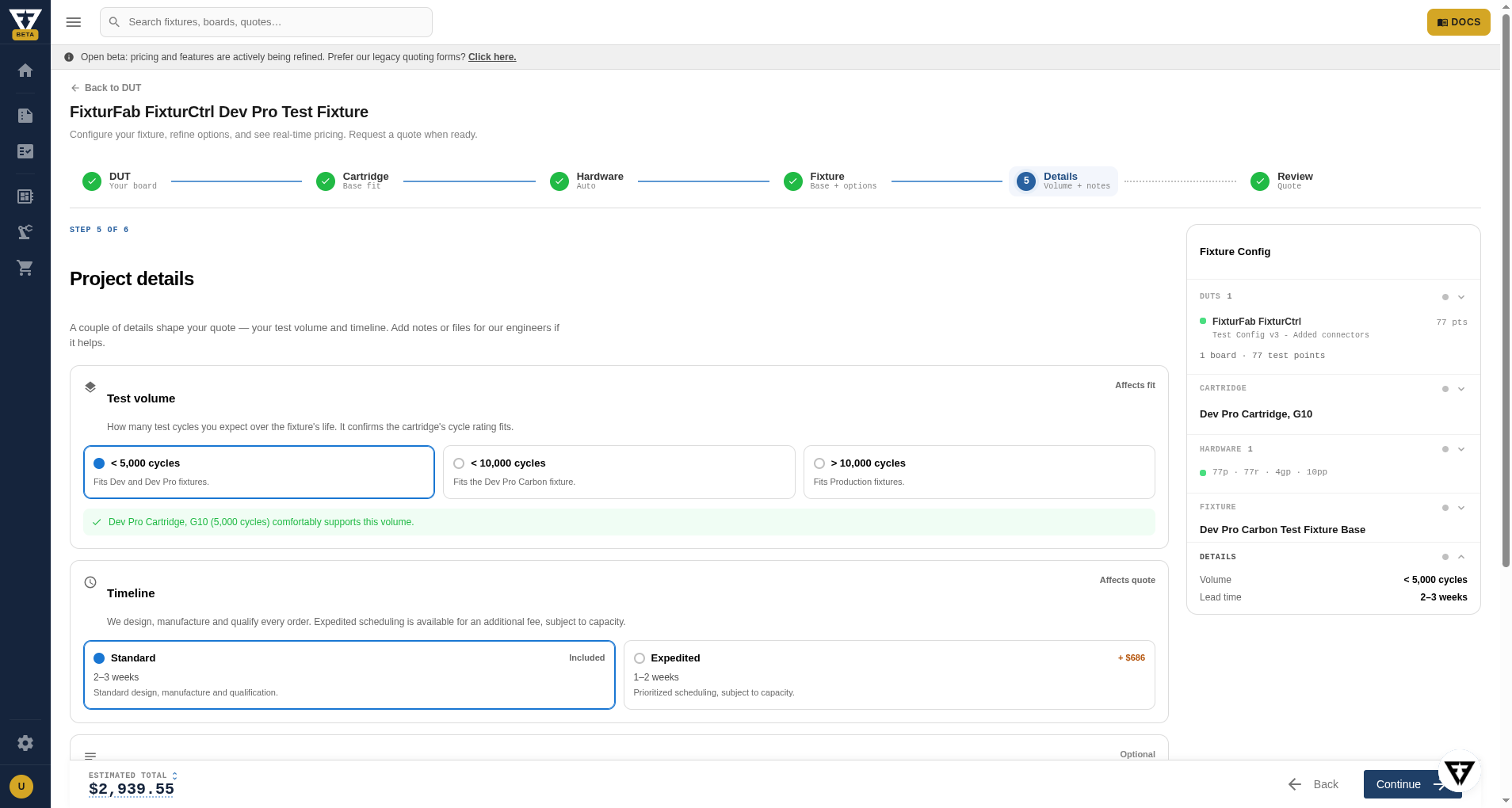This screenshot has width=1512, height=808.
Task: Click the '77p · 77r · 4gp · 10pp' hardware summary
Action: pyautogui.click(x=1270, y=472)
